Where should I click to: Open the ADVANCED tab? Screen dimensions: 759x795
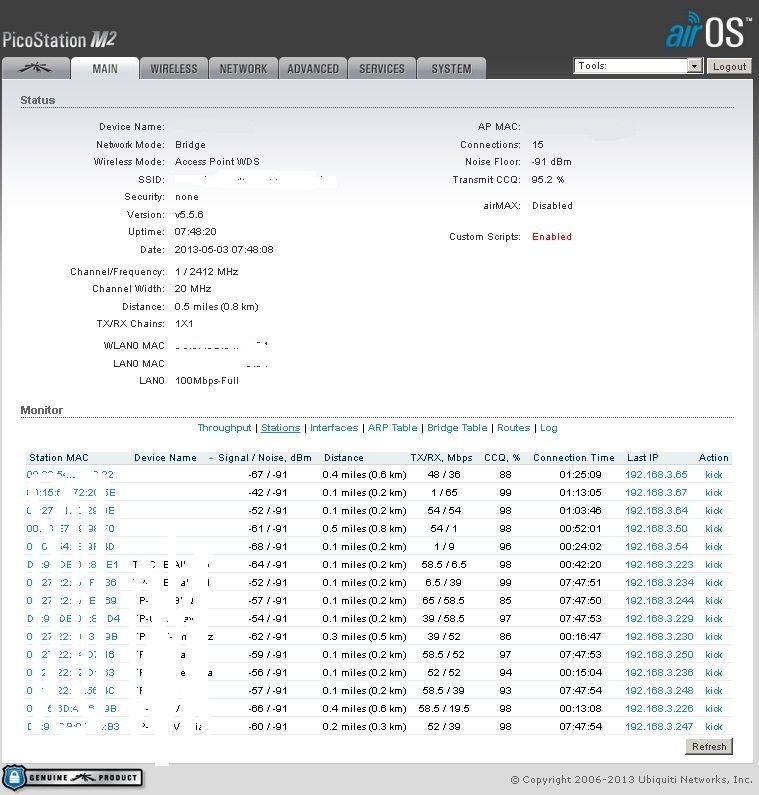pyautogui.click(x=313, y=69)
